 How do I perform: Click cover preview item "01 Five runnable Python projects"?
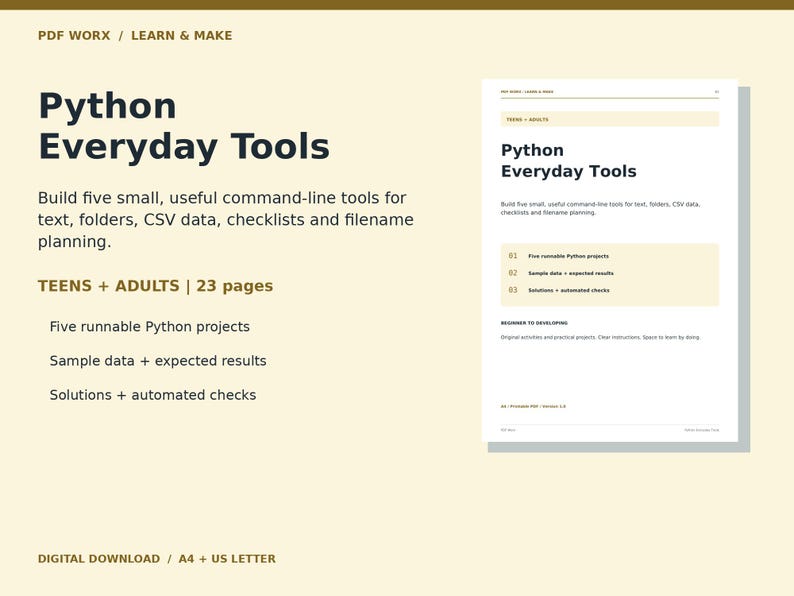point(559,256)
